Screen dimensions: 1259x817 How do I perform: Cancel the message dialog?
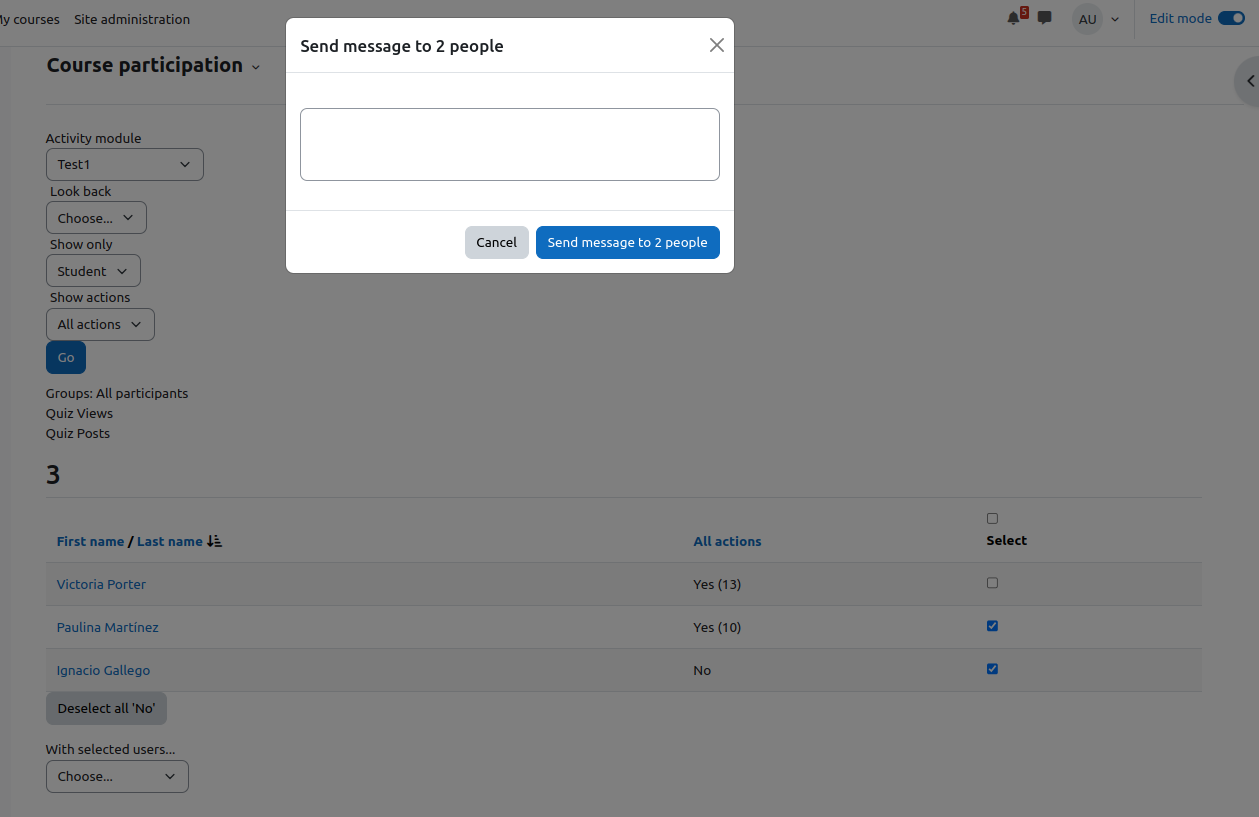click(x=497, y=242)
